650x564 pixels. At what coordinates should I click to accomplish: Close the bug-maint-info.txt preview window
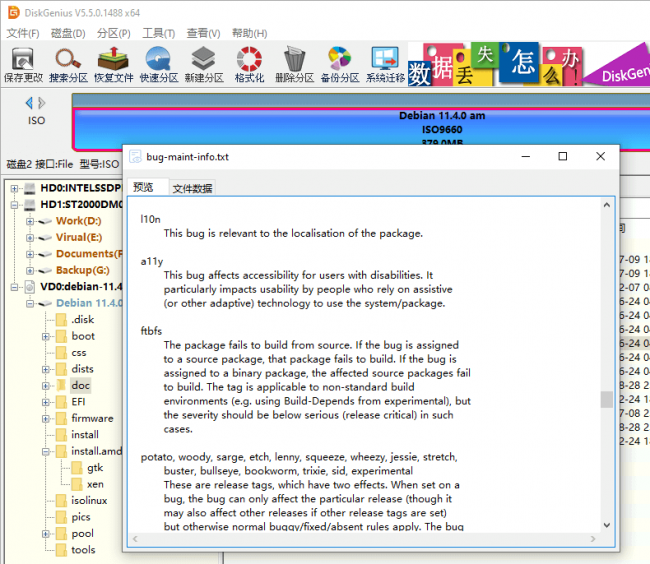click(600, 156)
